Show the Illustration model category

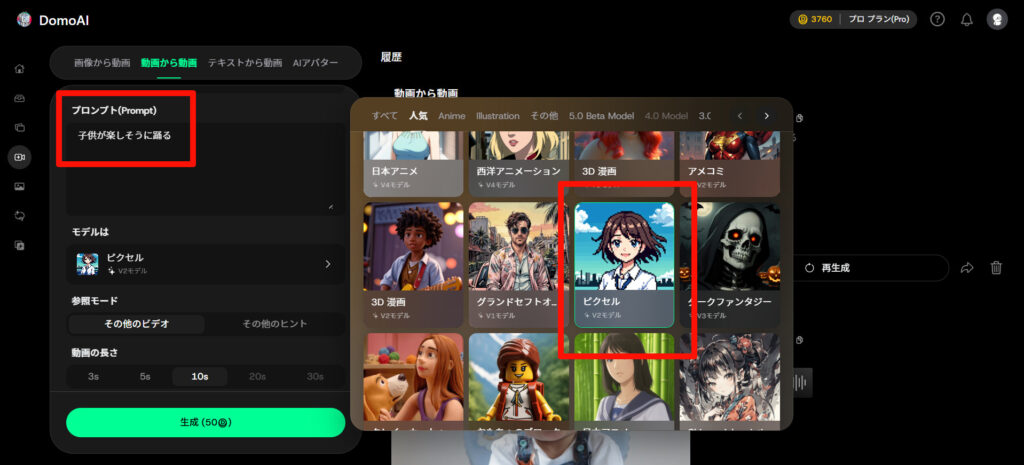tap(498, 116)
